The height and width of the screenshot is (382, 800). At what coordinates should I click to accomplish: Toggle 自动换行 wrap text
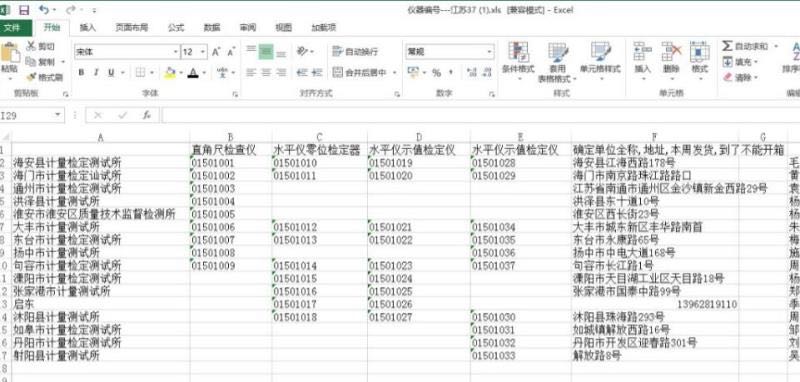tap(355, 52)
